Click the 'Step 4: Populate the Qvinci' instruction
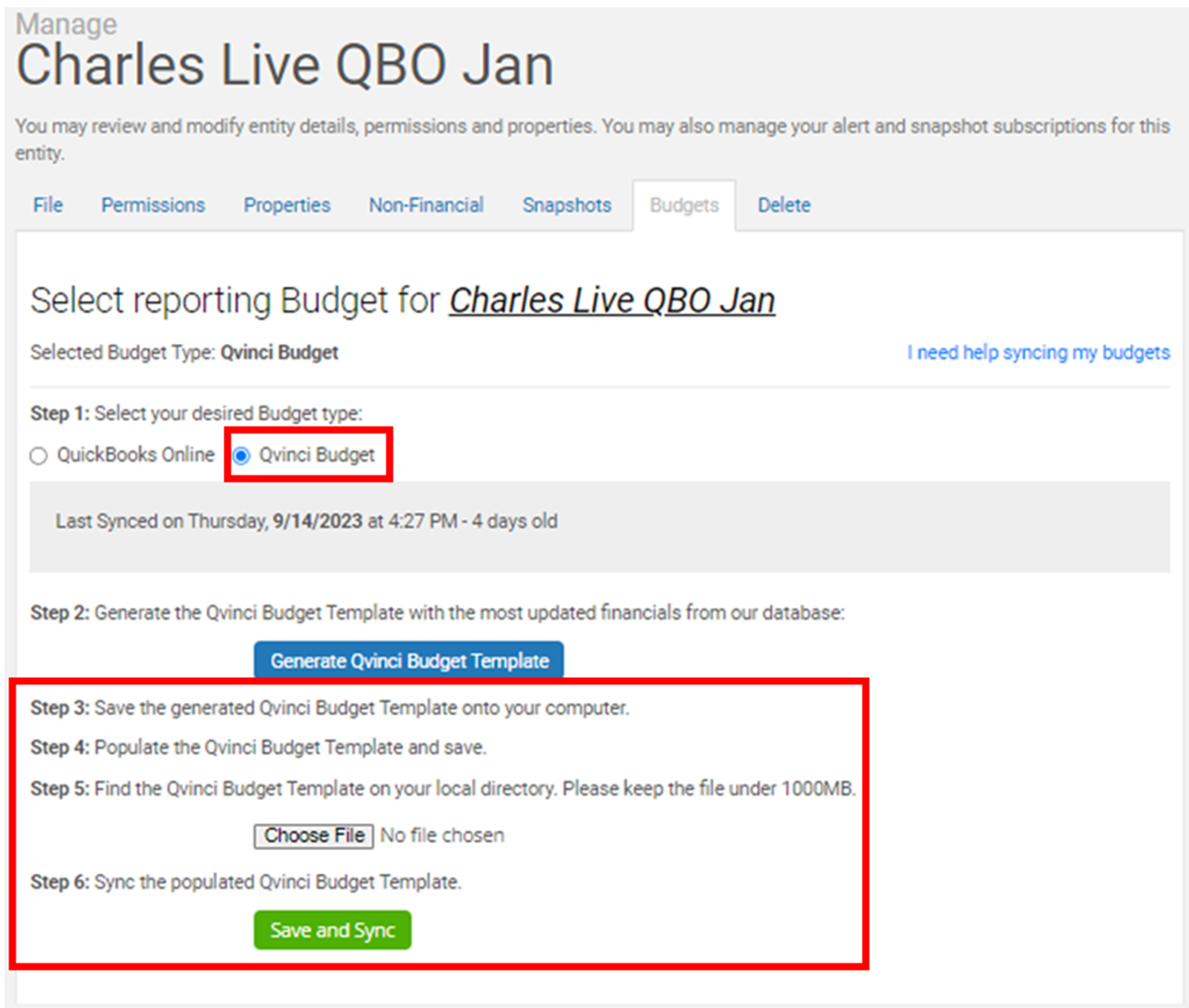1189x1008 pixels. pos(258,748)
